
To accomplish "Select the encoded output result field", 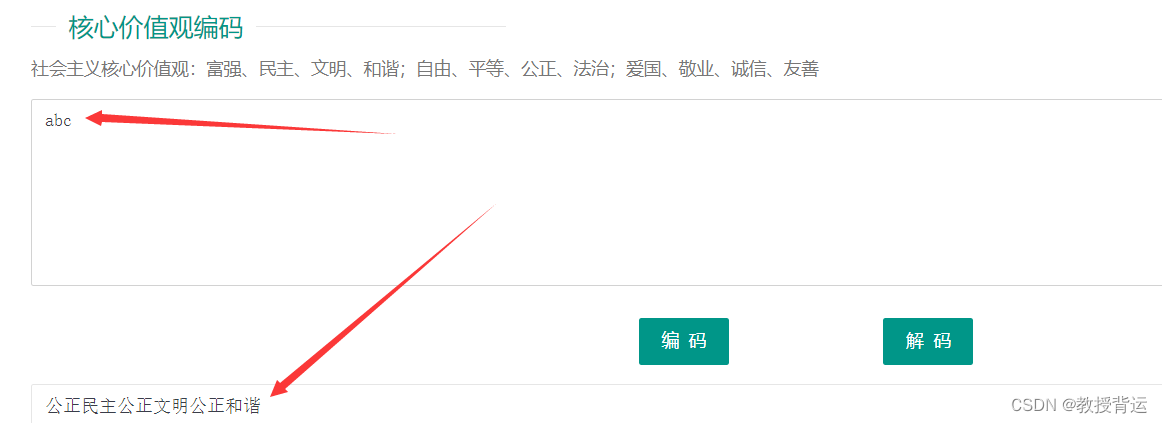I will (597, 404).
